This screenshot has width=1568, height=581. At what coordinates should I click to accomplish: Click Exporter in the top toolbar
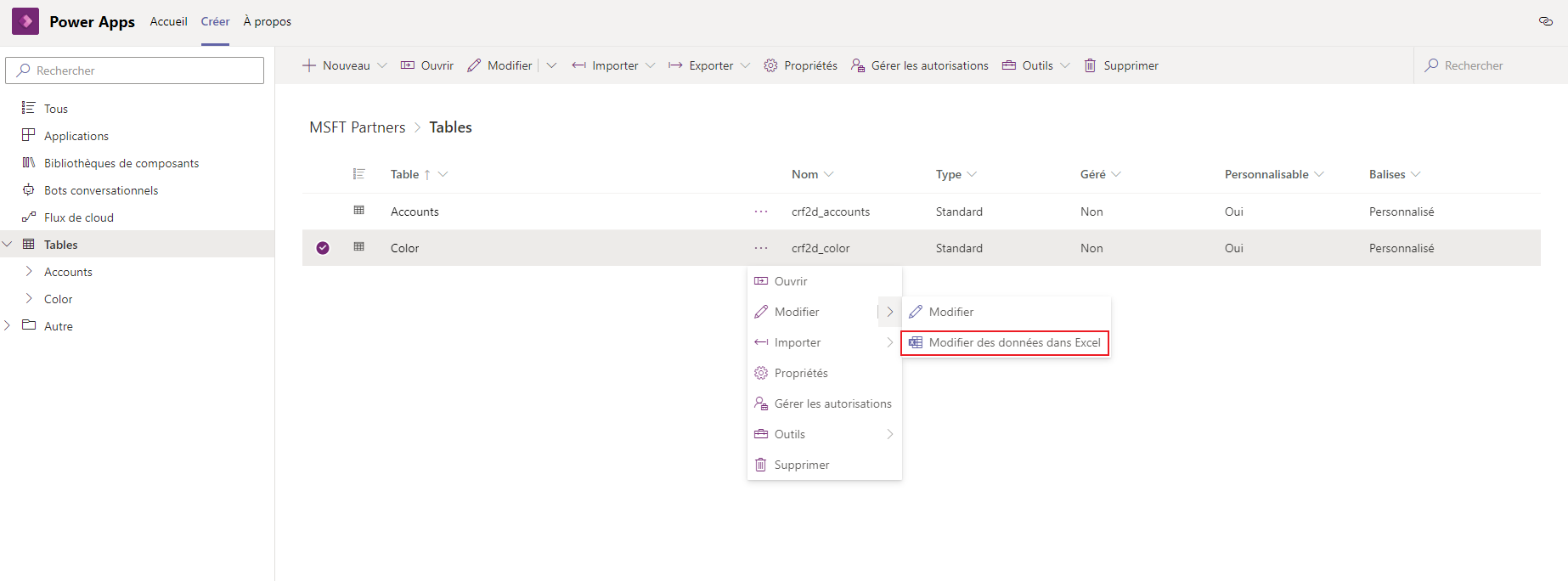pos(701,65)
